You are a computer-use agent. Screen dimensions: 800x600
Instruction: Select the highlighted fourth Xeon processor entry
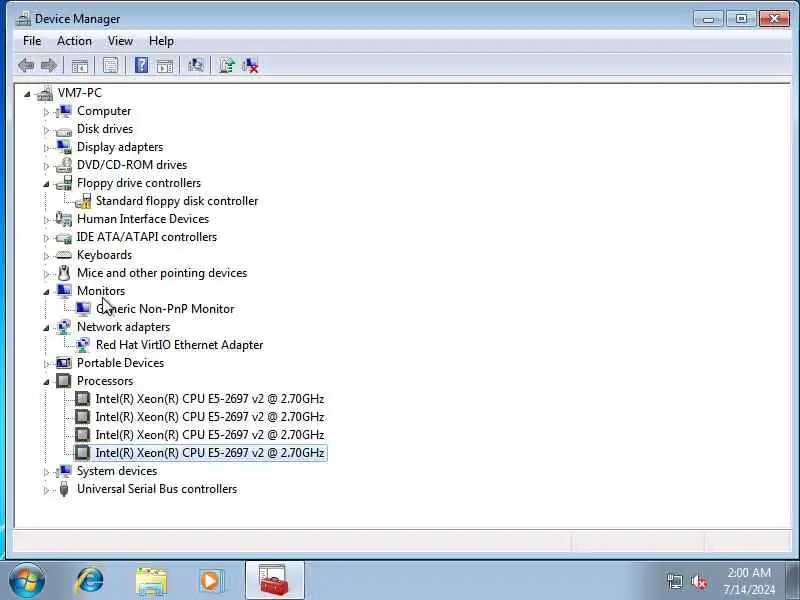point(210,453)
